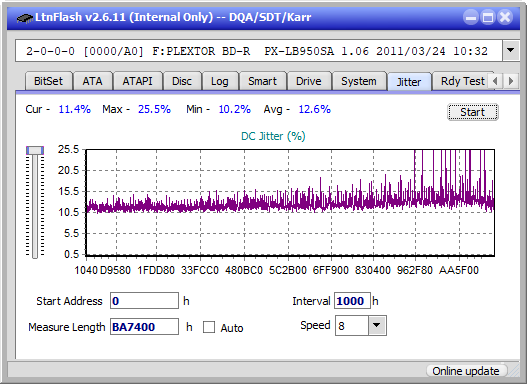The width and height of the screenshot is (527, 384).
Task: Click the vertical scale slider thumb
Action: tap(35, 150)
